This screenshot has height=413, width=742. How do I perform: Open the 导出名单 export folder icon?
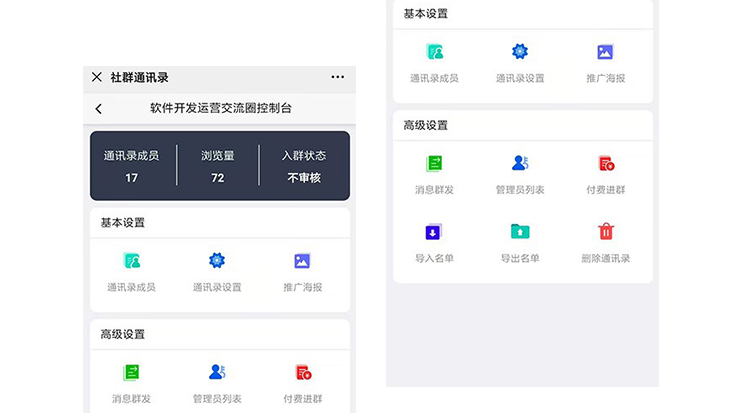coord(520,232)
